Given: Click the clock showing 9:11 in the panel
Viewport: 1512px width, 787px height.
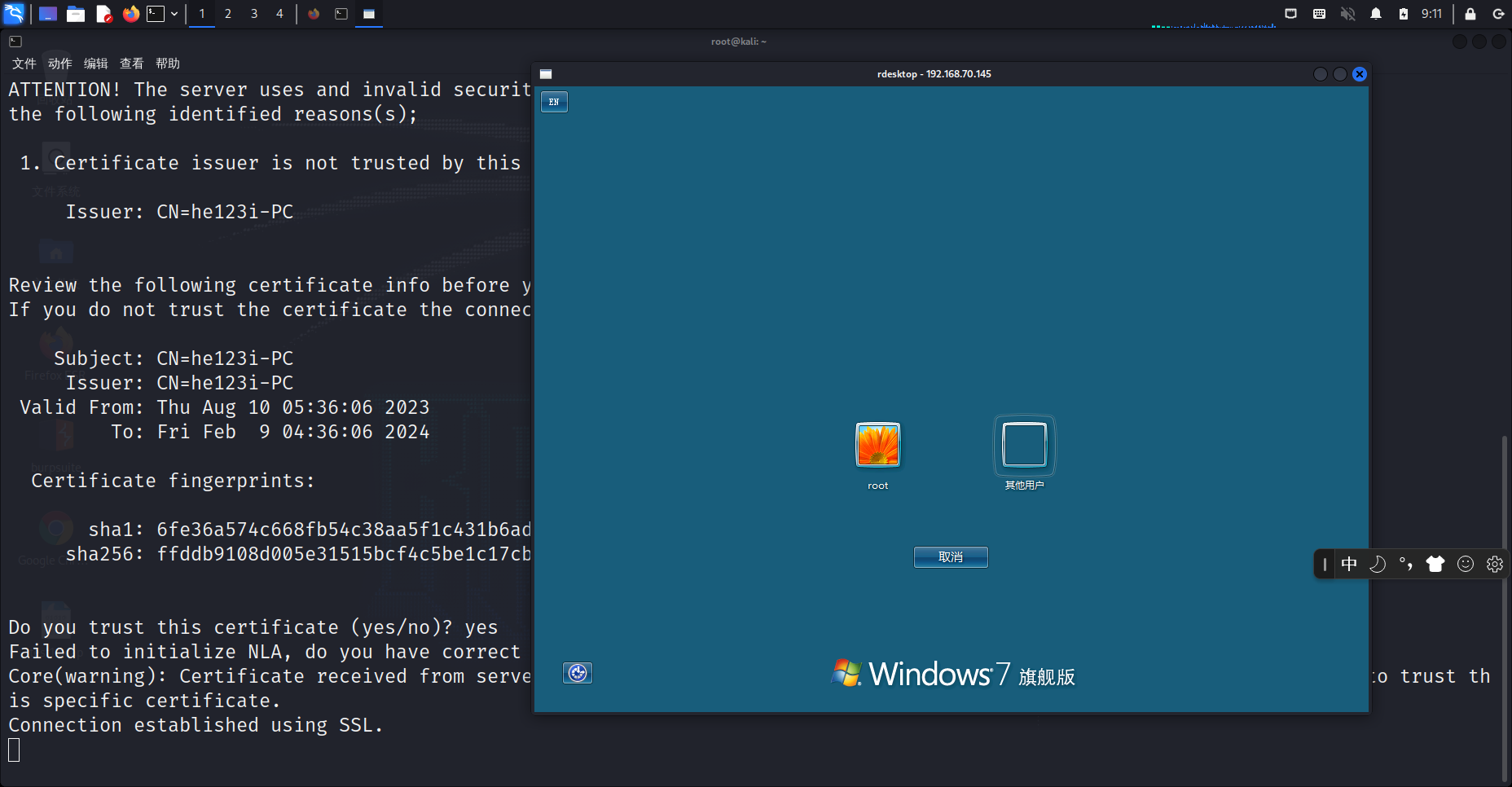Looking at the screenshot, I should [x=1431, y=14].
